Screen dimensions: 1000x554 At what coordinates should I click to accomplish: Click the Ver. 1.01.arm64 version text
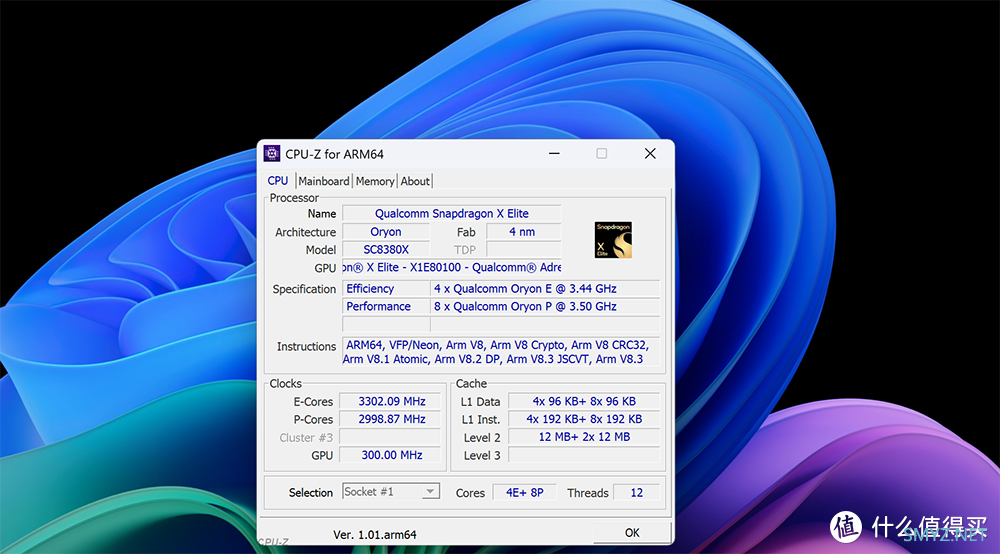(x=375, y=535)
